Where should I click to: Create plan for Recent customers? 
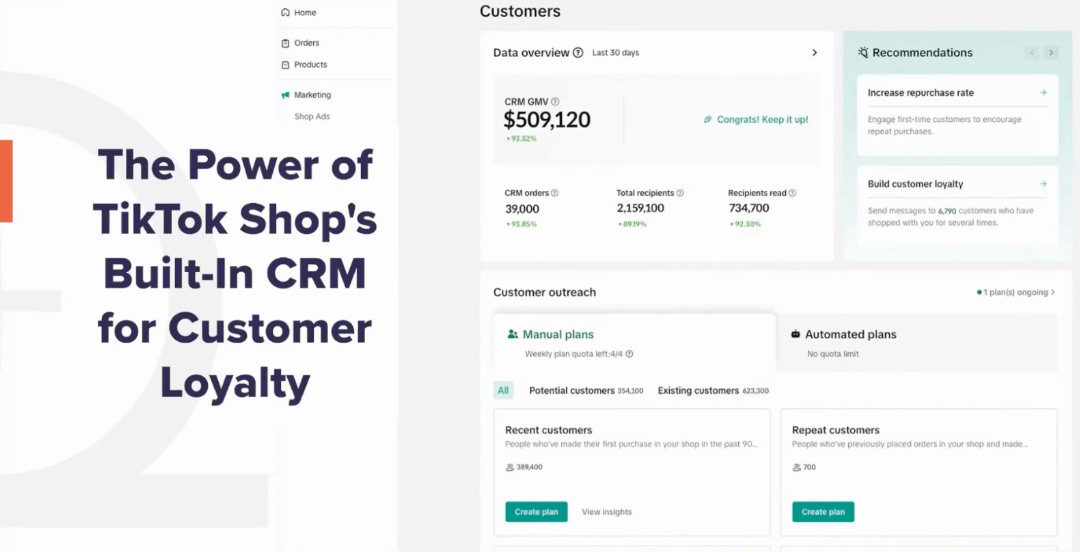click(536, 512)
